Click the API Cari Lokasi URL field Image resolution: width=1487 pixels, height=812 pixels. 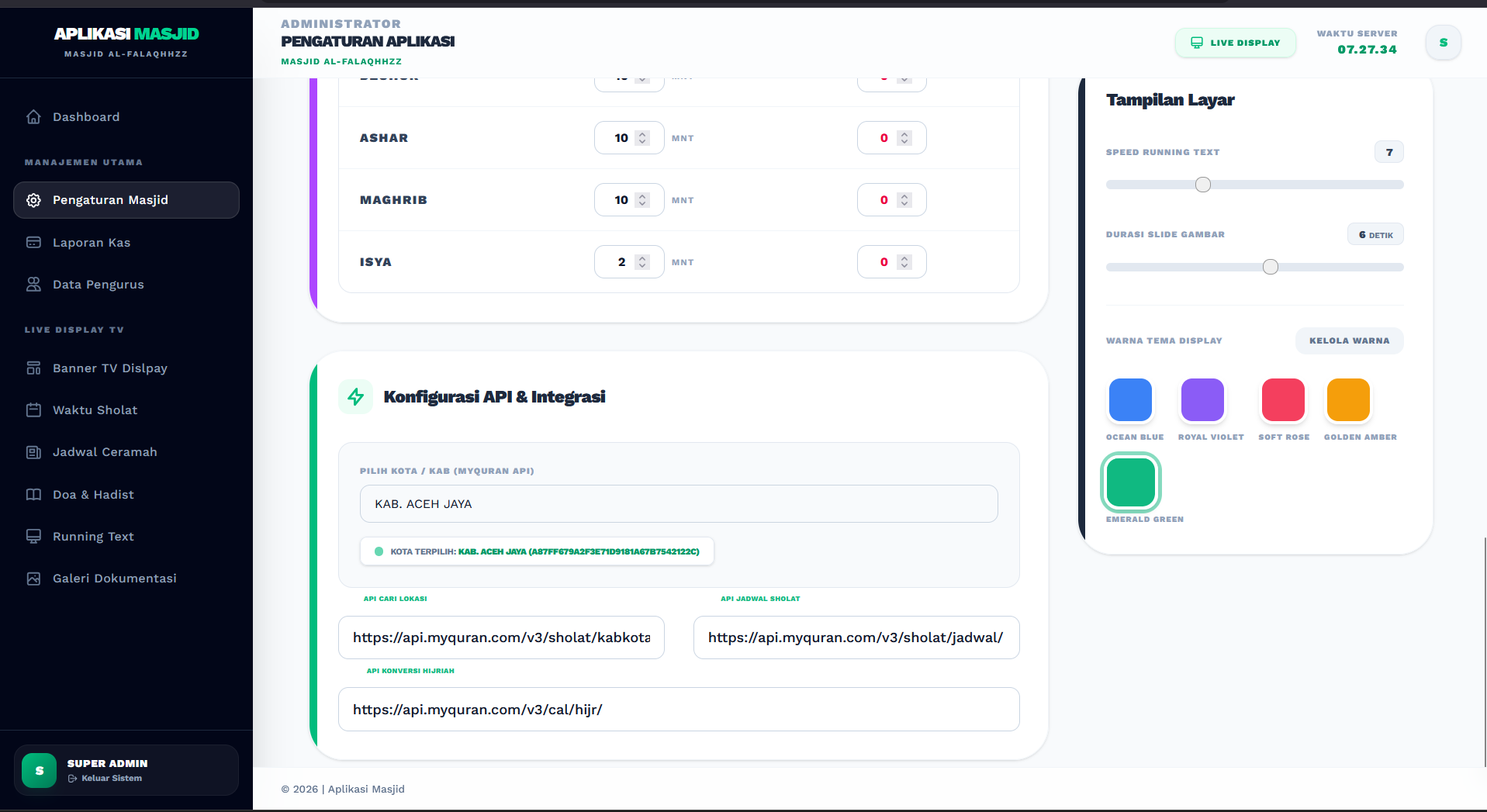point(501,638)
